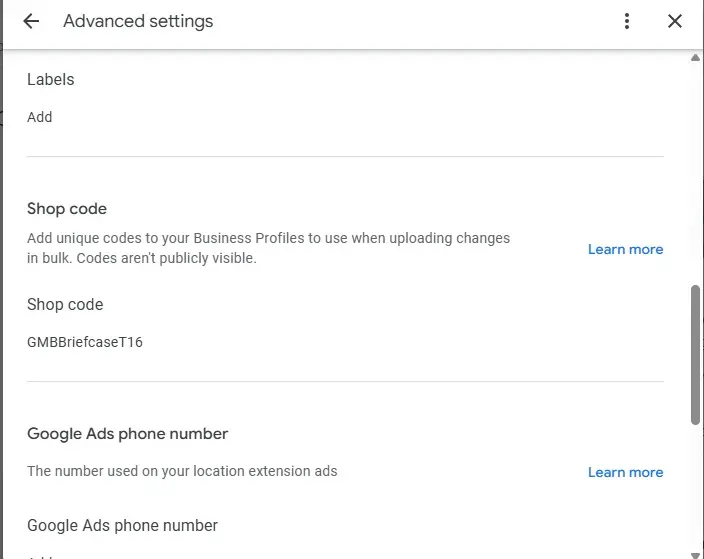Click the vertical scrollbar thumb
704x559 pixels.
[x=696, y=355]
